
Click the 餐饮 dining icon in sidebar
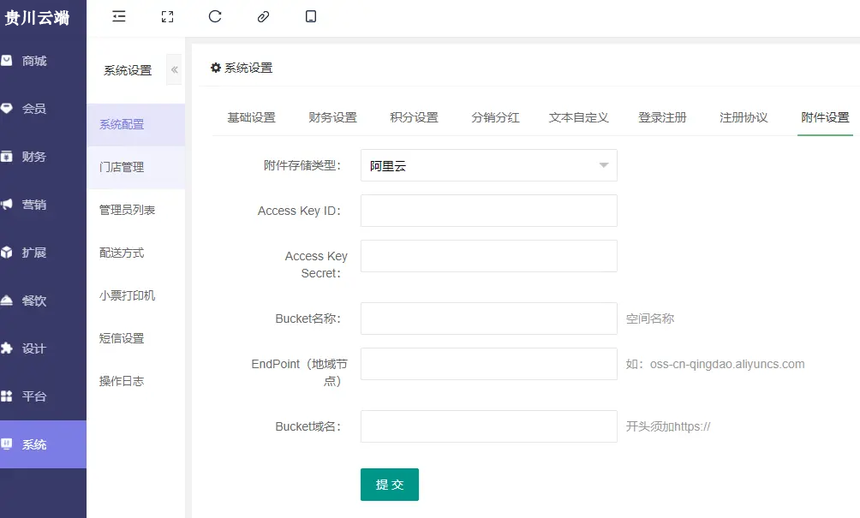coord(7,300)
